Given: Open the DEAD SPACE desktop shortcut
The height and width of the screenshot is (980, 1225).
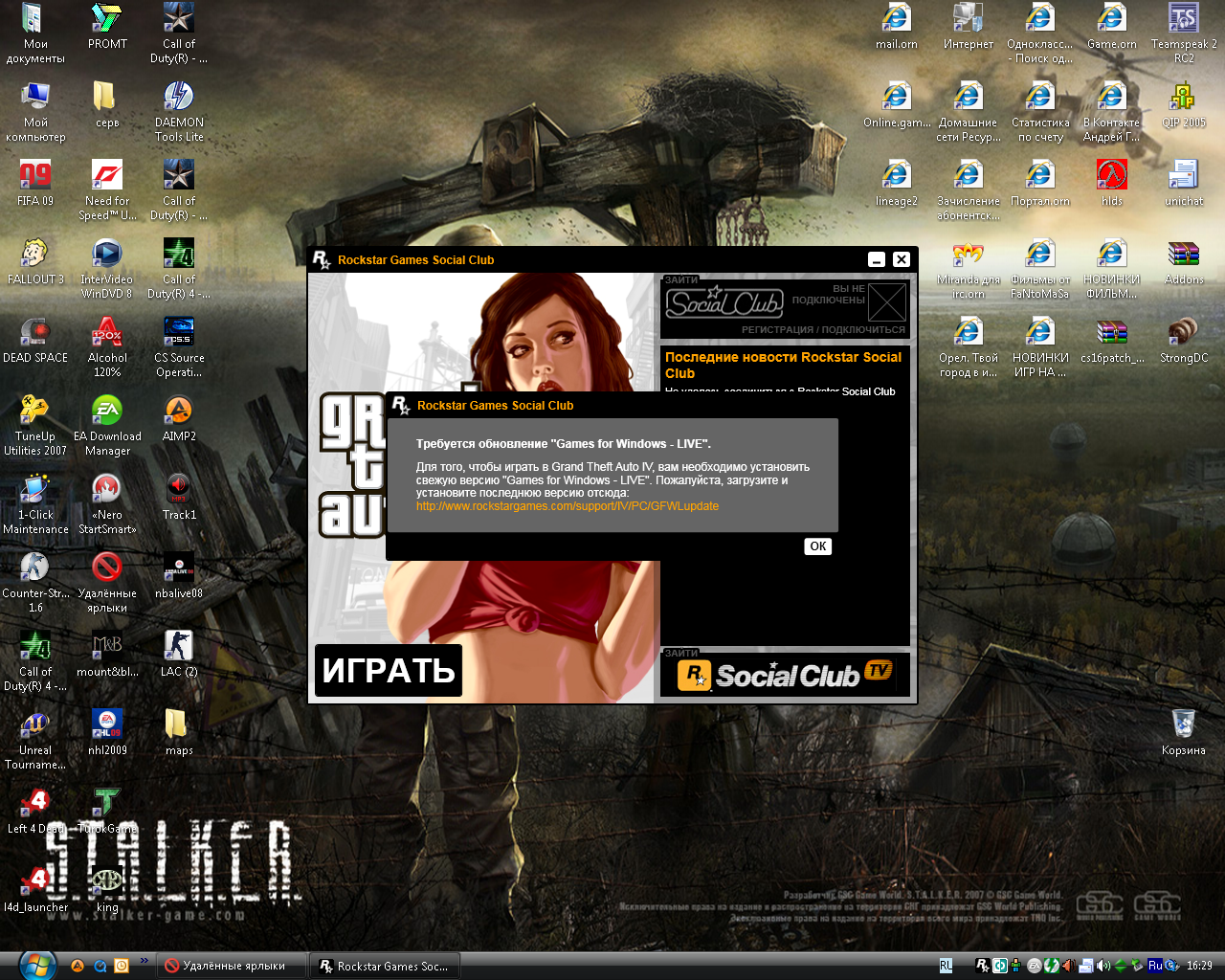Looking at the screenshot, I should tap(35, 333).
